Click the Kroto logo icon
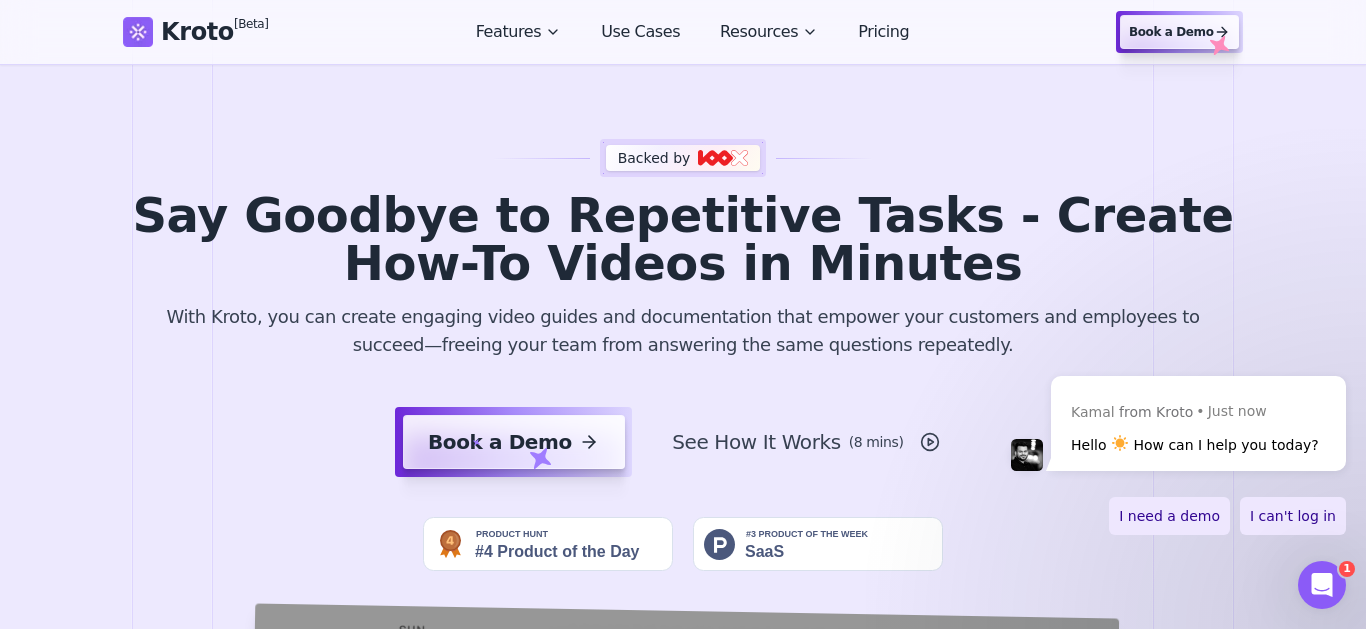The height and width of the screenshot is (629, 1366). 138,32
